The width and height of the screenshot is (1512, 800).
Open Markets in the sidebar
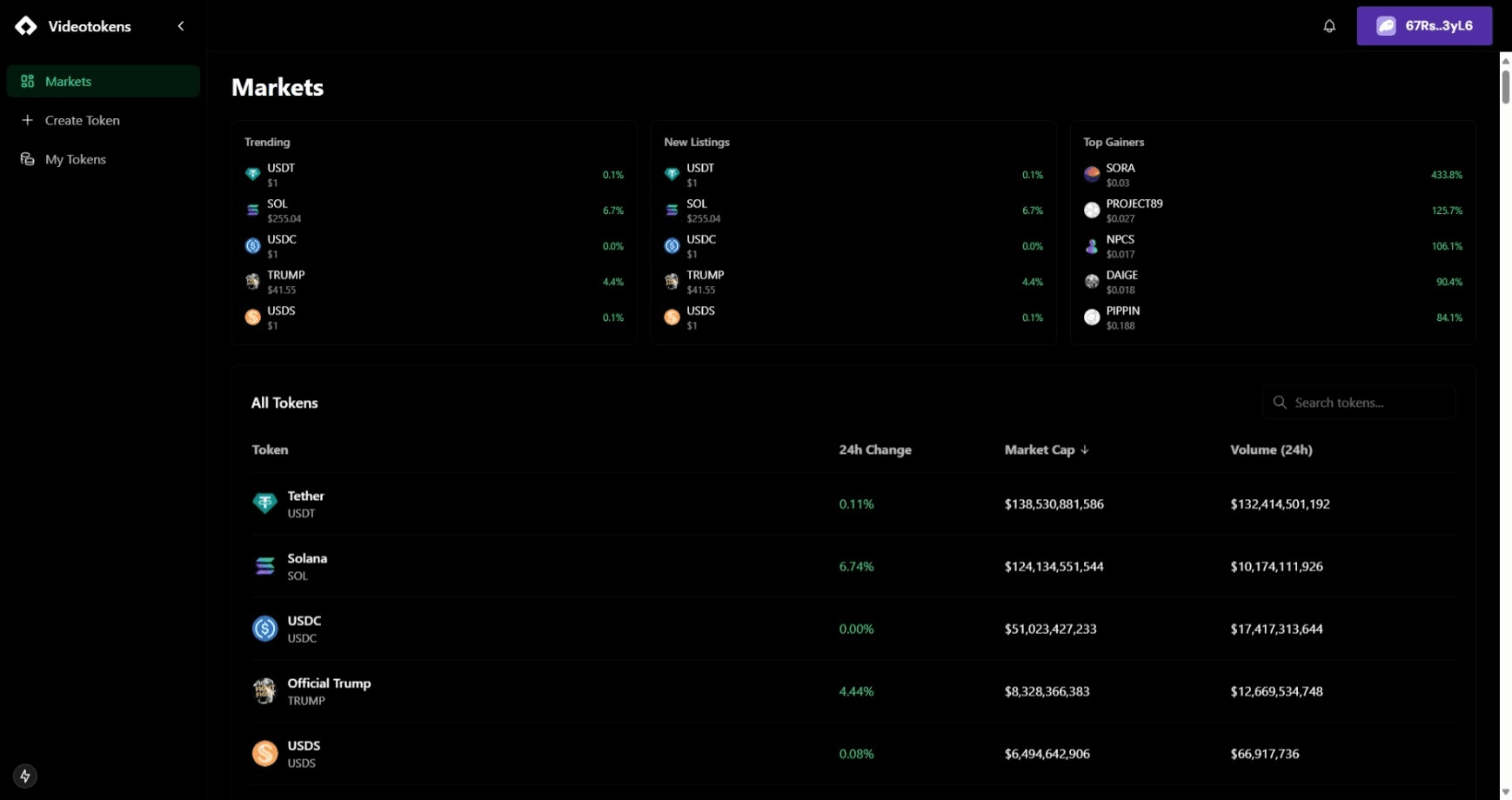[x=104, y=81]
